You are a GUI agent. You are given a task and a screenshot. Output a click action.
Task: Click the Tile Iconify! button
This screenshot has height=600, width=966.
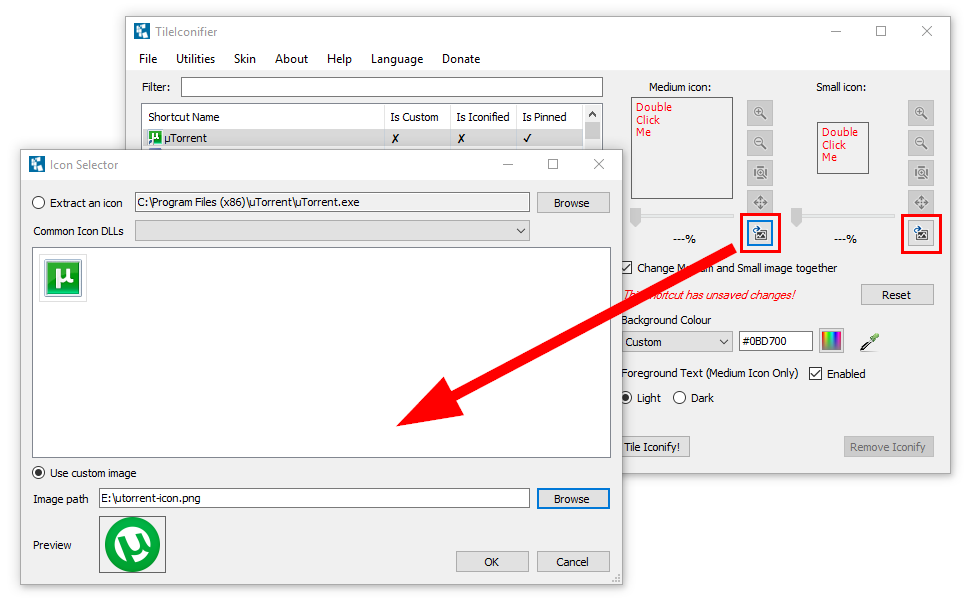(654, 447)
